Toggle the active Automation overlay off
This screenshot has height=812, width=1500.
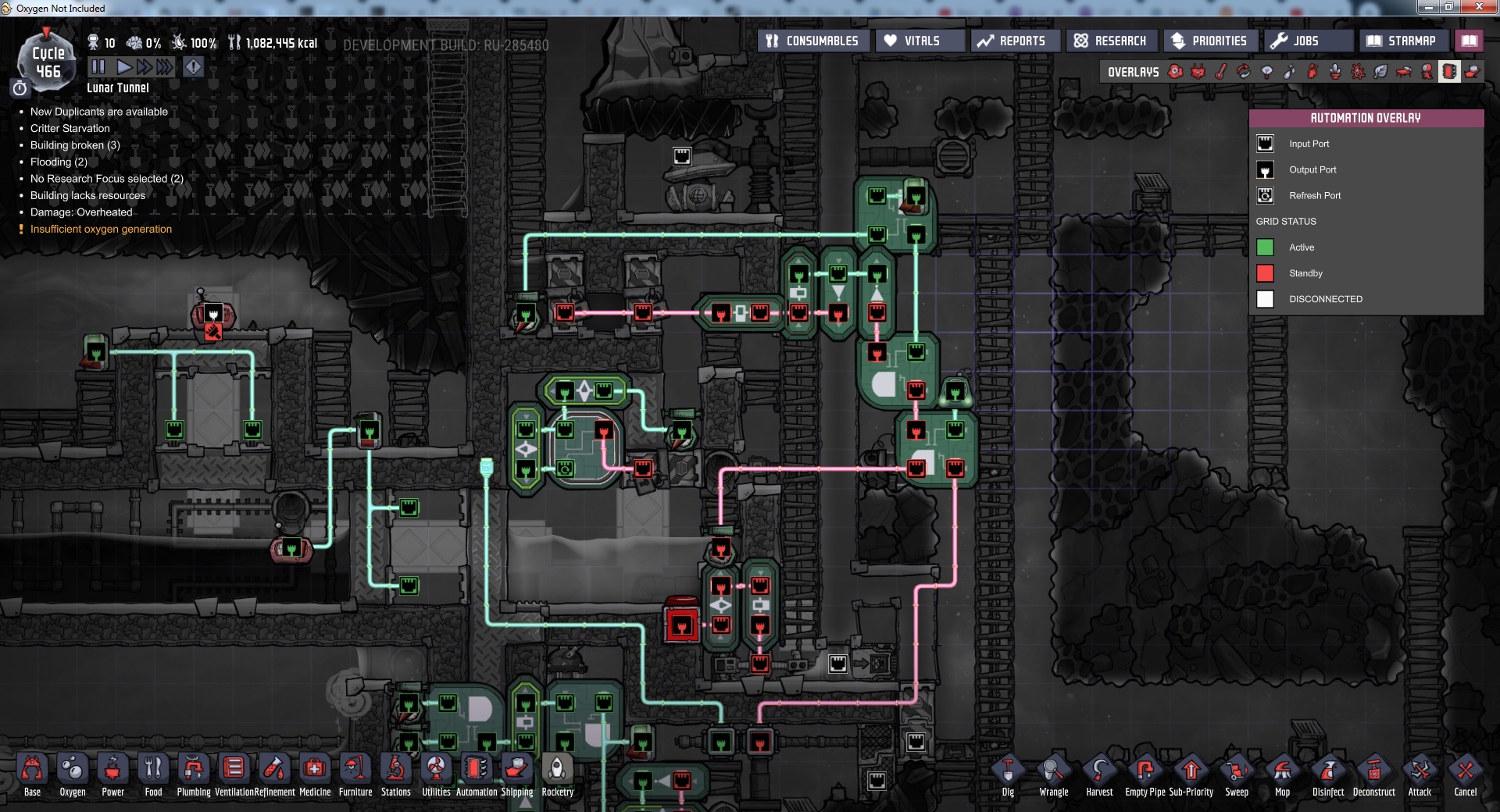(1449, 72)
